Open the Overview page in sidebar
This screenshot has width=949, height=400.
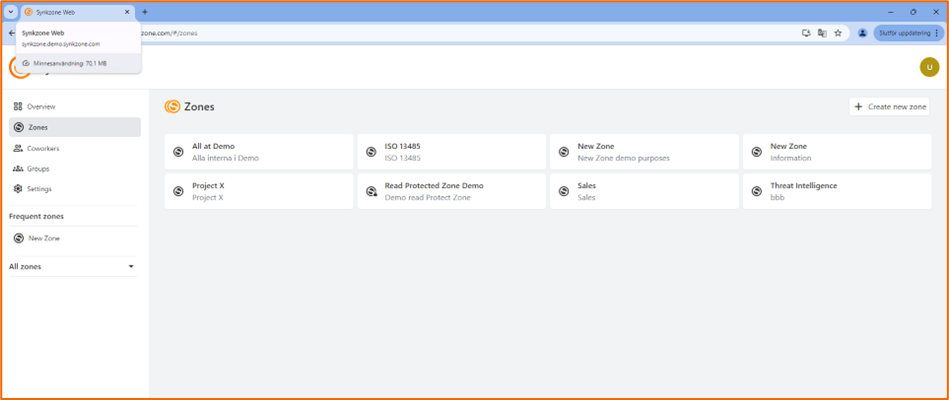point(41,106)
